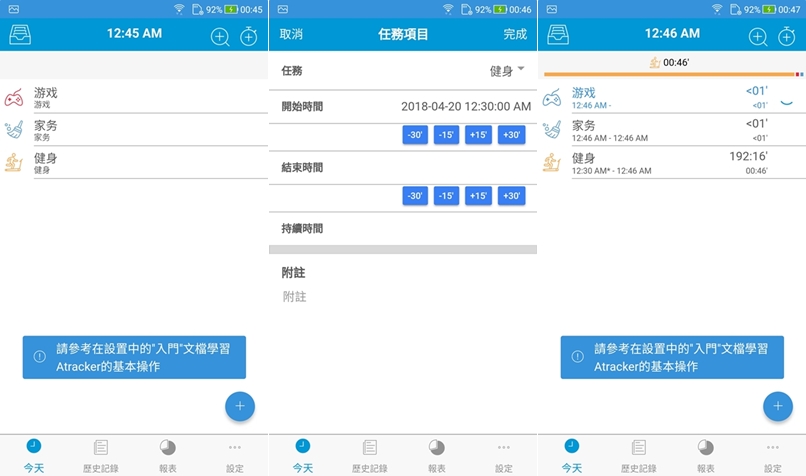Open 設定 tab in right screen
806x476 pixels.
(773, 455)
